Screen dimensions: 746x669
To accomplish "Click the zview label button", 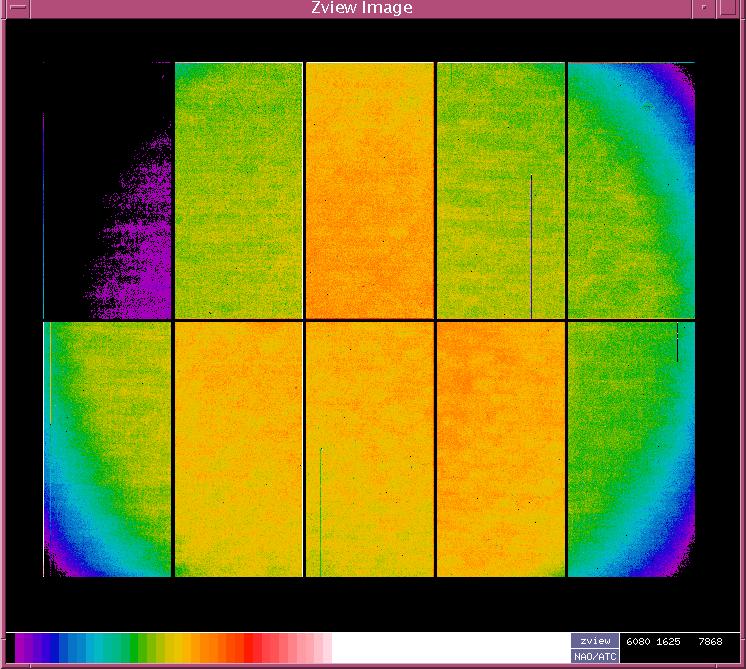I will tap(595, 640).
